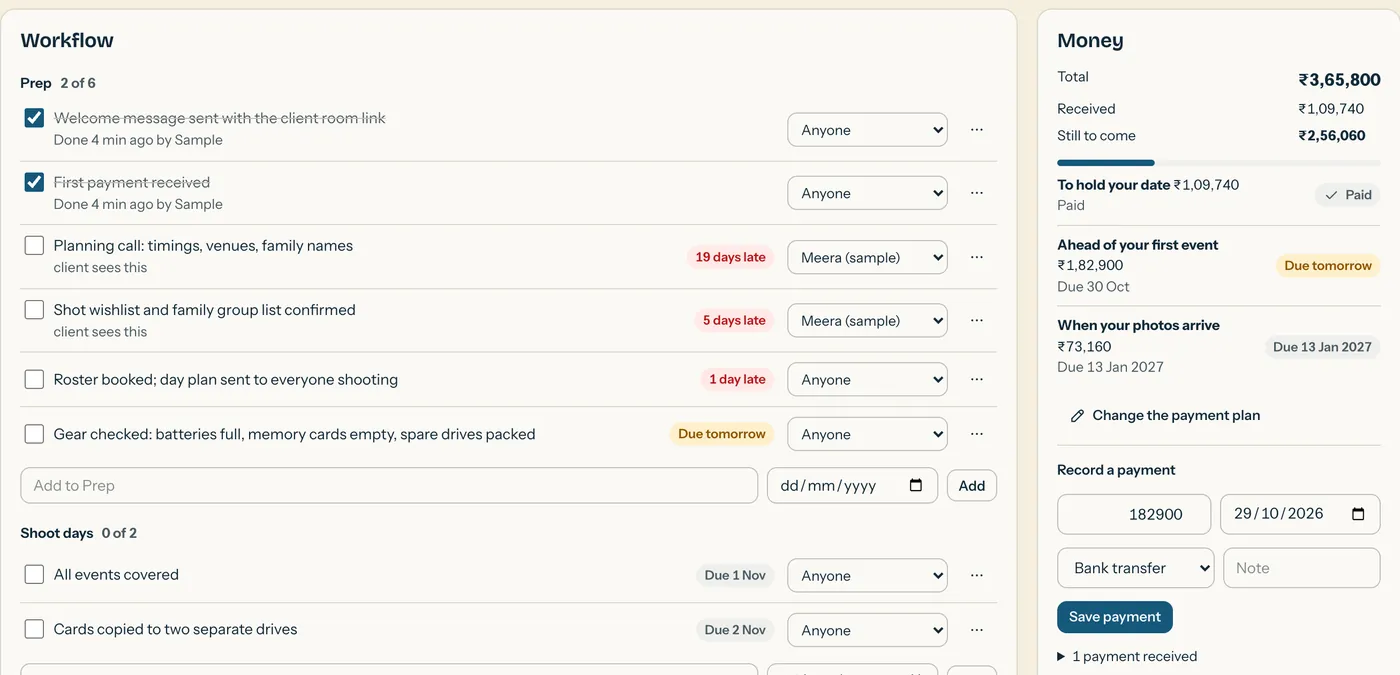Viewport: 1400px width, 675px height.
Task: Click the Due 2 Nov badge
Action: pyautogui.click(x=735, y=630)
